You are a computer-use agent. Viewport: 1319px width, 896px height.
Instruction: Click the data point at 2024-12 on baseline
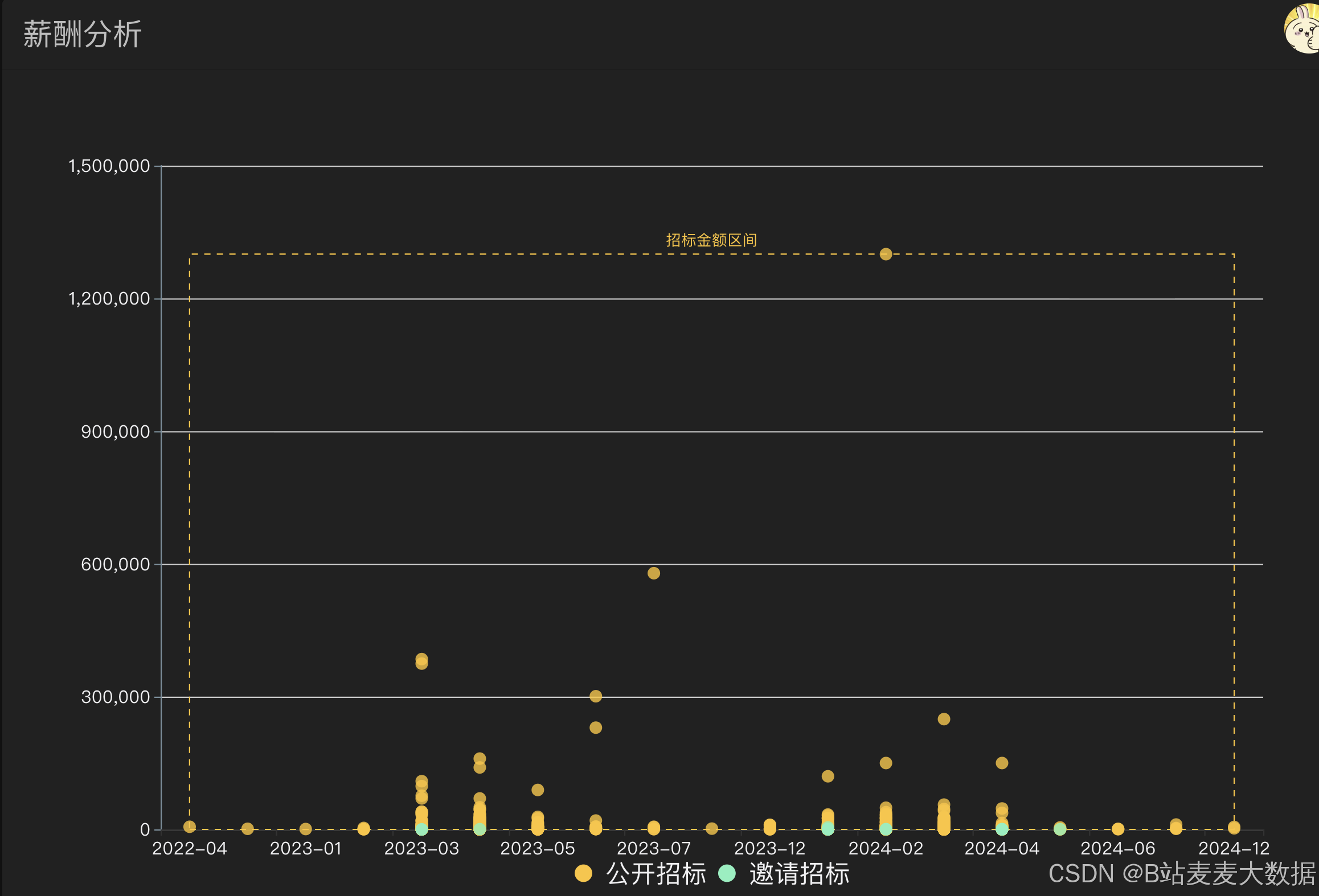click(1234, 827)
